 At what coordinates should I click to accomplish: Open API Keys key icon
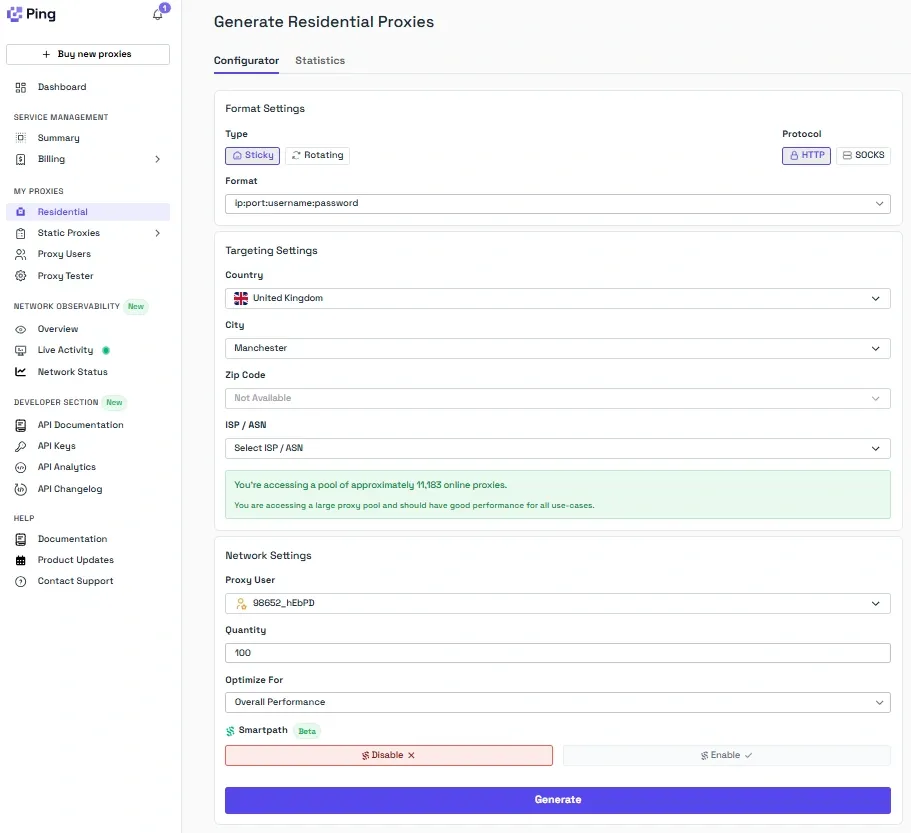[x=21, y=446]
